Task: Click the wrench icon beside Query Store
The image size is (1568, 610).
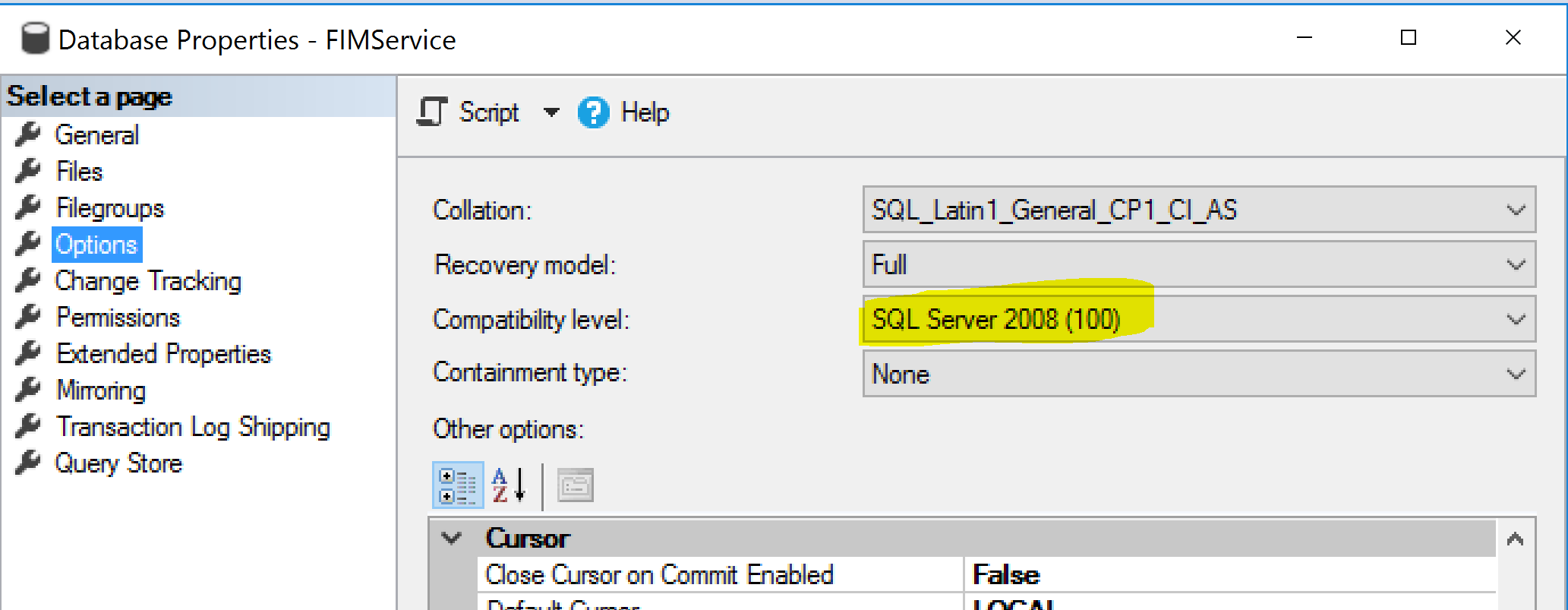Action: (28, 463)
